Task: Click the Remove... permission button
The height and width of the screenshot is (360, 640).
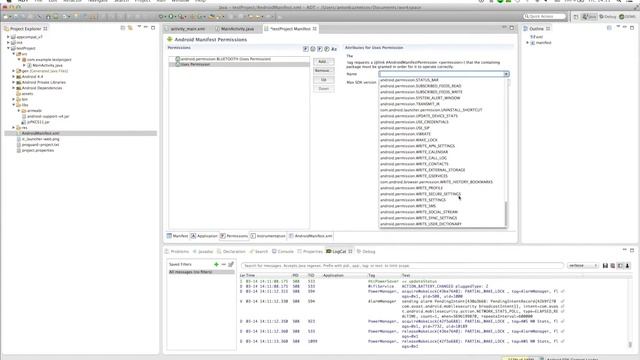Action: 323,71
